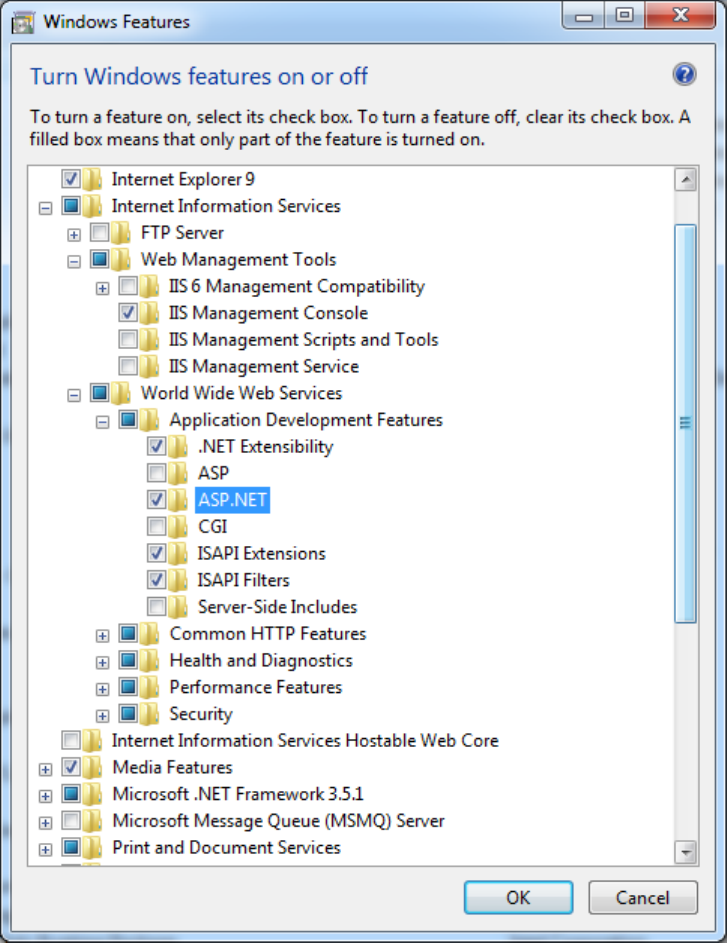Screen dimensions: 727x943
Task: Click folder icon next to Media Features
Action: [92, 767]
